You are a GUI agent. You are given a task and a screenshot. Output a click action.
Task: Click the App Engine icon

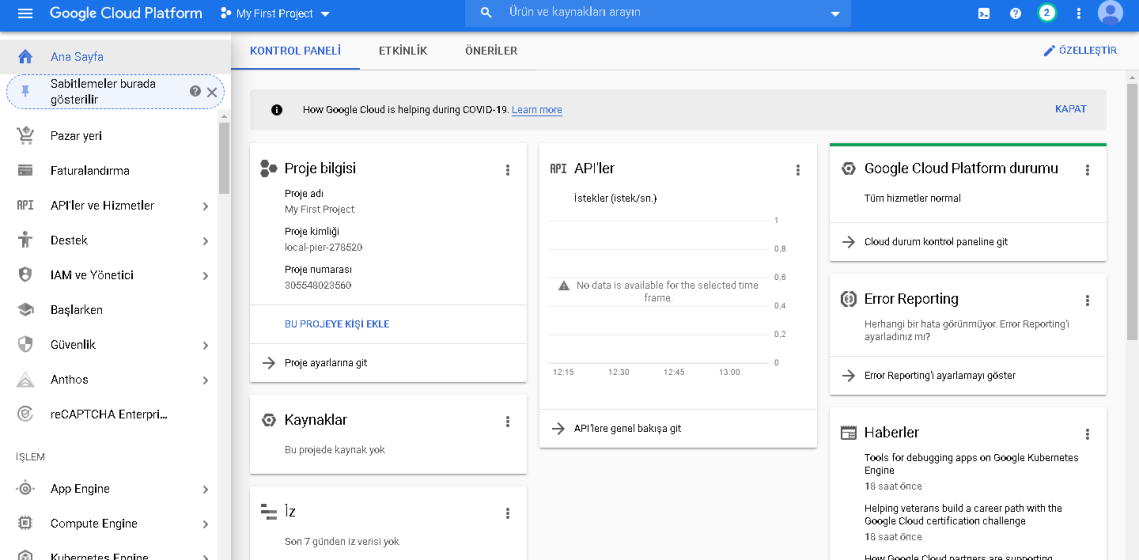[25, 489]
